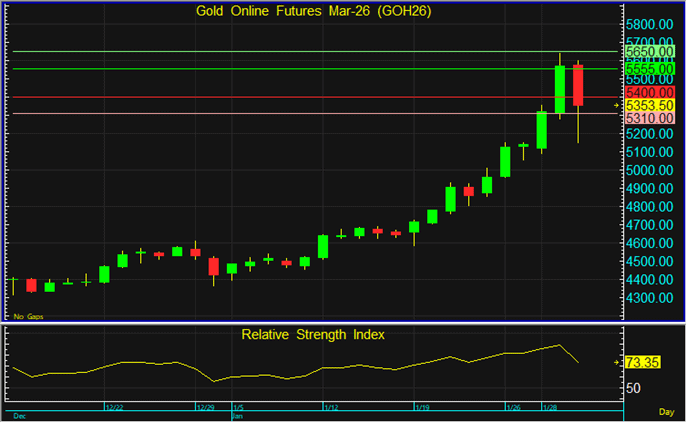
Task: Click the No Gaps indicator text
Action: tap(29, 316)
